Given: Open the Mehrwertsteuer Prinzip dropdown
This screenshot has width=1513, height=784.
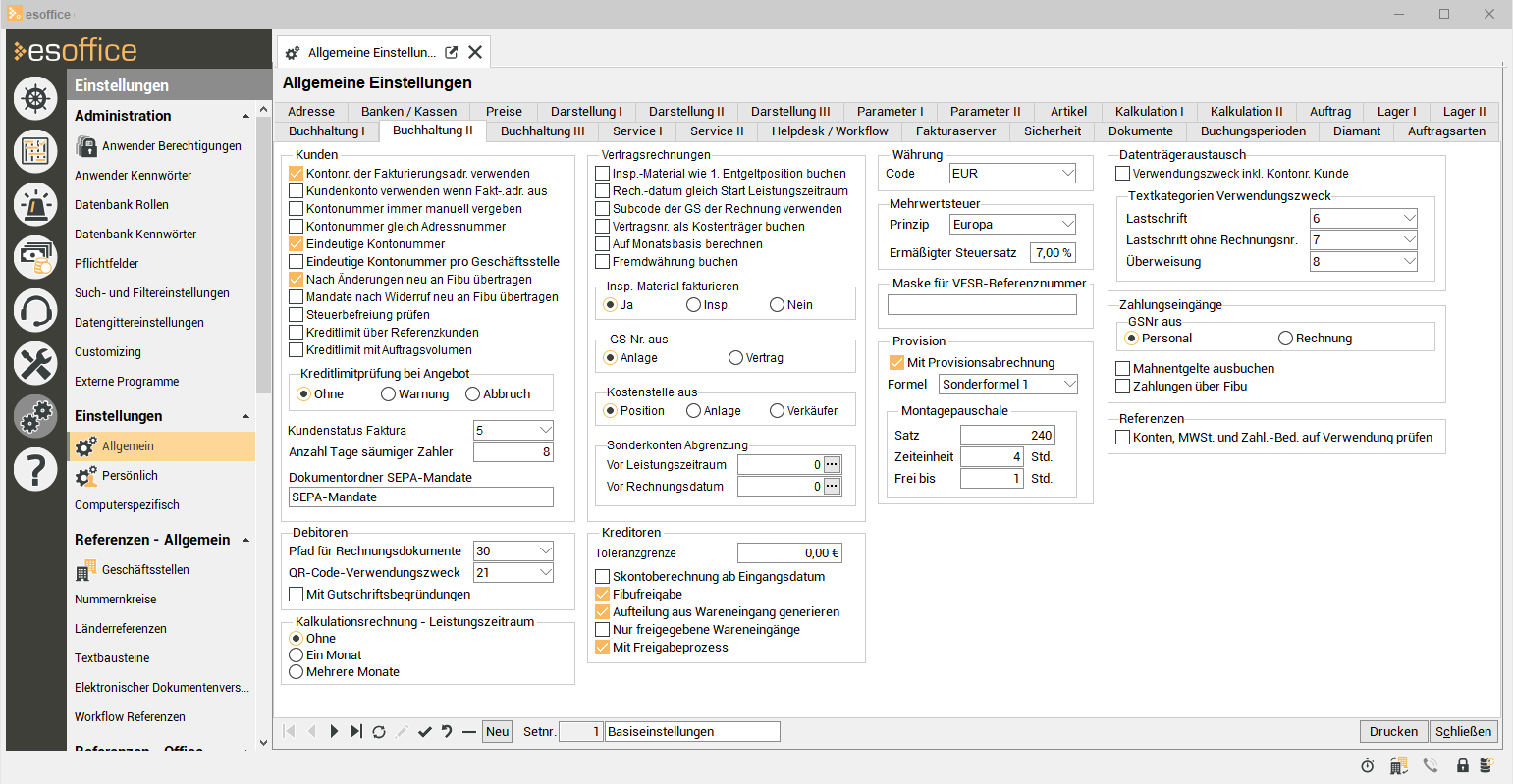Looking at the screenshot, I should (x=1068, y=225).
